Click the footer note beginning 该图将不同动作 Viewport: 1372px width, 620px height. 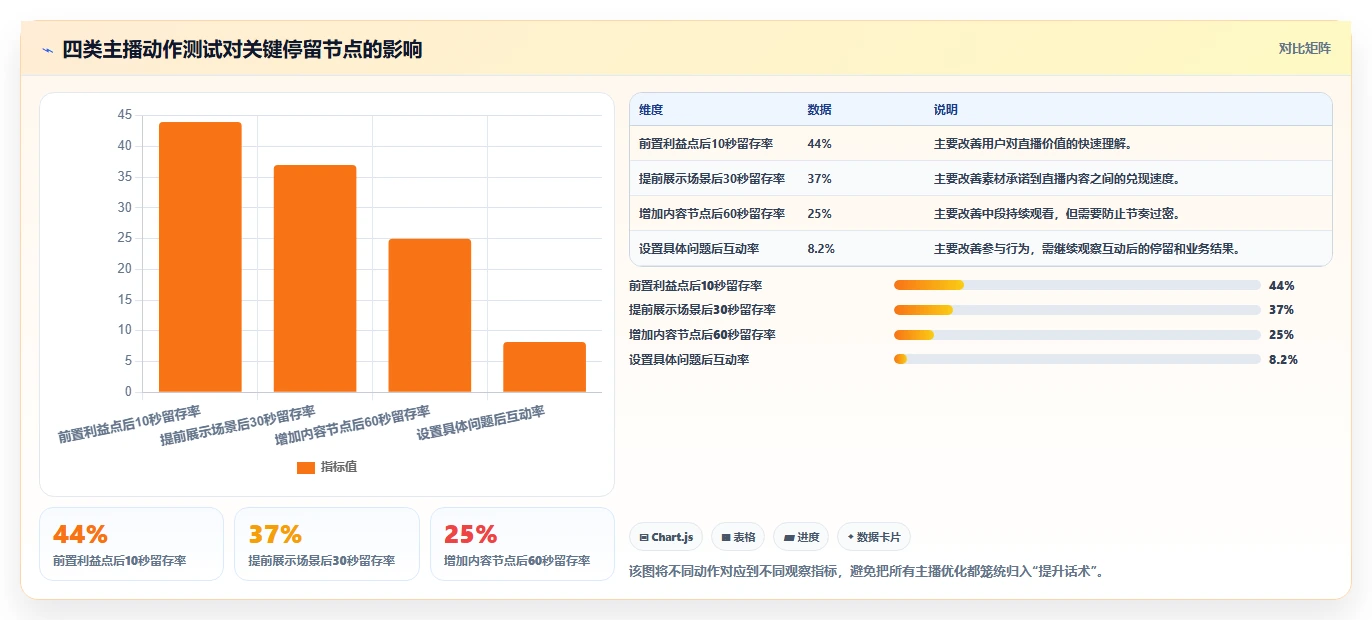866,572
